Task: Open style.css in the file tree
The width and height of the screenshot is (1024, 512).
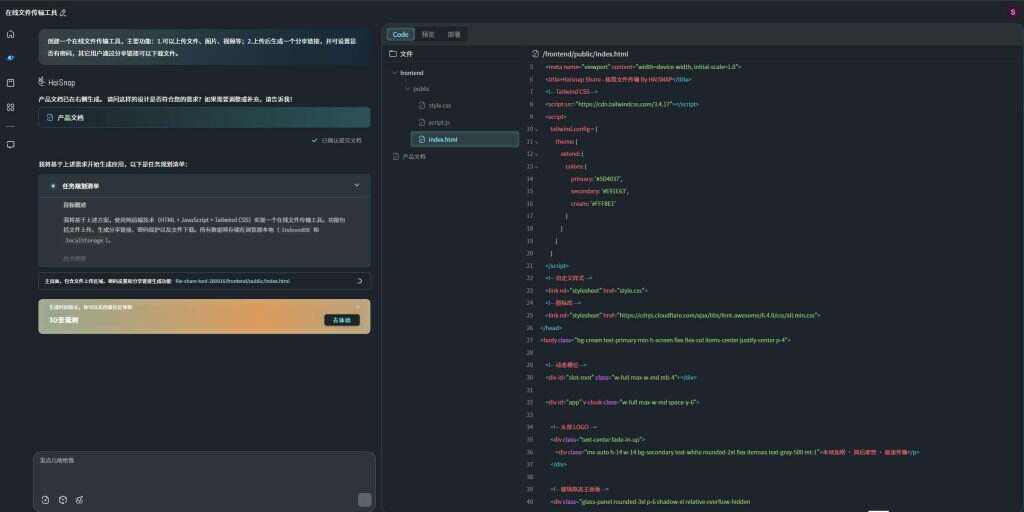Action: pyautogui.click(x=439, y=105)
